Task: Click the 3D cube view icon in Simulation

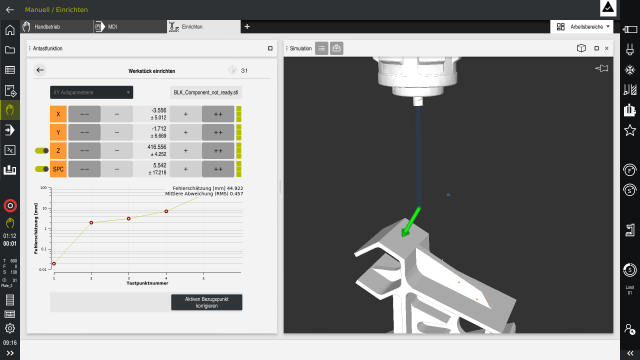Action: 581,48
